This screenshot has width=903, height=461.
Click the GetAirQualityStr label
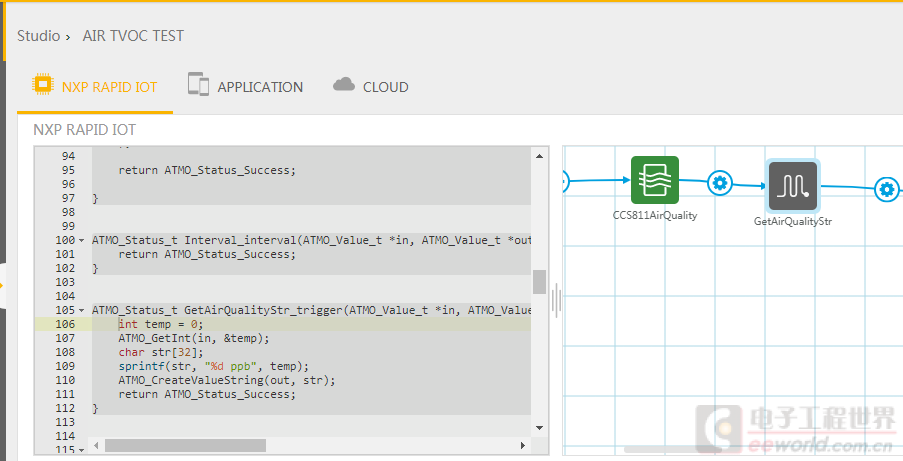pyautogui.click(x=793, y=221)
